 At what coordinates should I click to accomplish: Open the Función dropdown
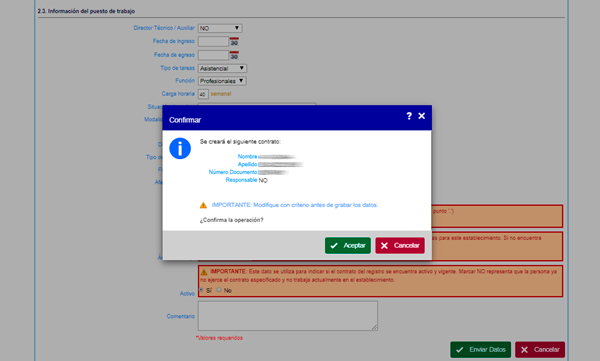(222, 81)
